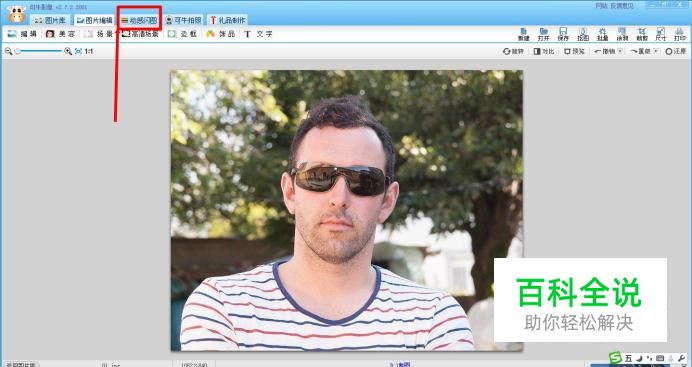Image resolution: width=692 pixels, height=367 pixels.
Task: Click the fit-to-window icon
Action: coord(79,51)
